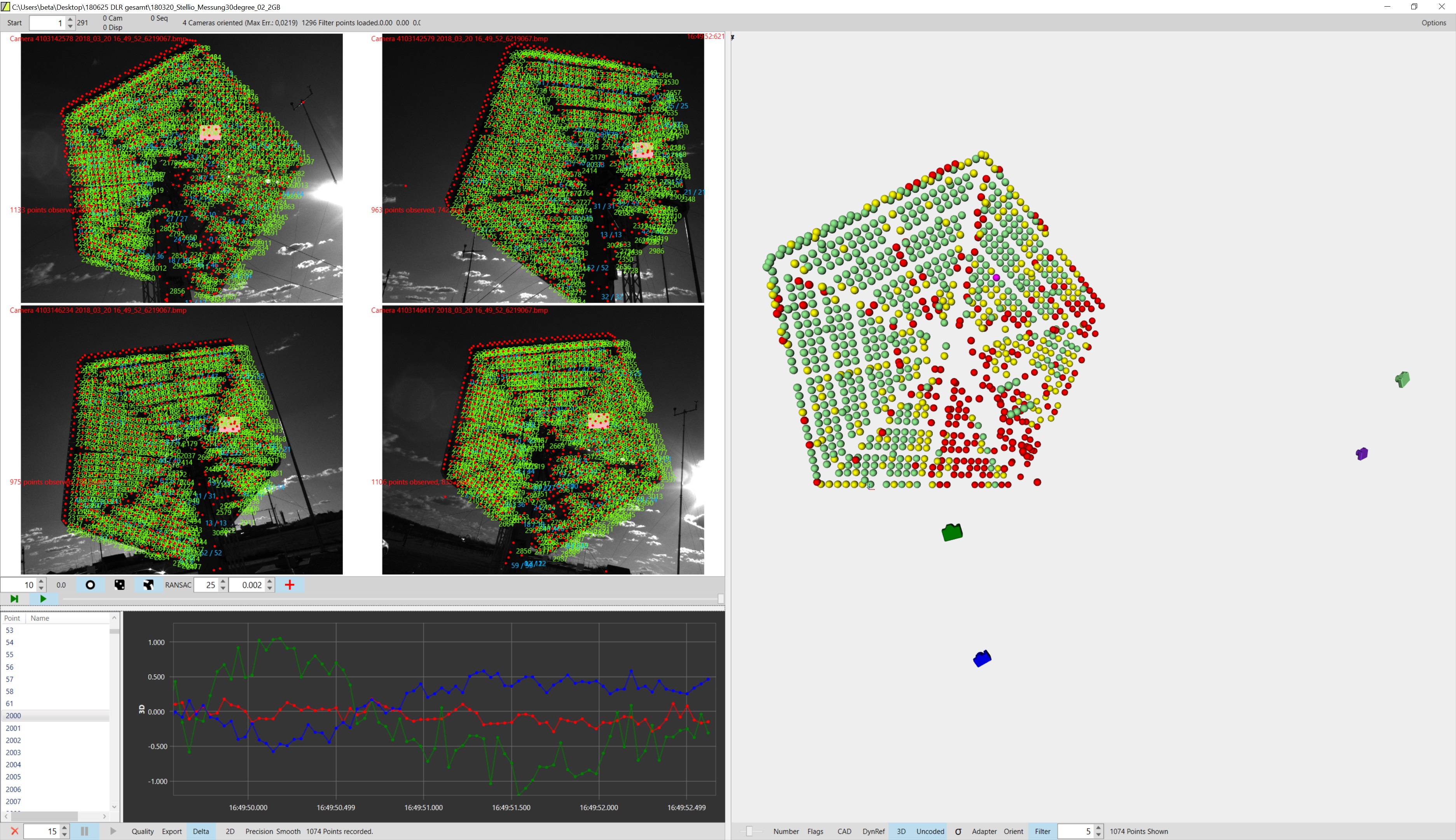This screenshot has height=840, width=1456.
Task: Pause recording with the pause icon
Action: [84, 831]
